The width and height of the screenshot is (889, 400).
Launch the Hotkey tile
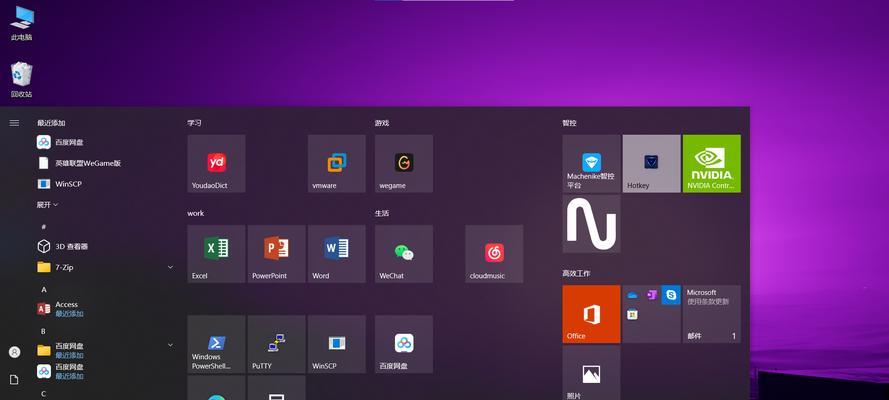point(651,164)
